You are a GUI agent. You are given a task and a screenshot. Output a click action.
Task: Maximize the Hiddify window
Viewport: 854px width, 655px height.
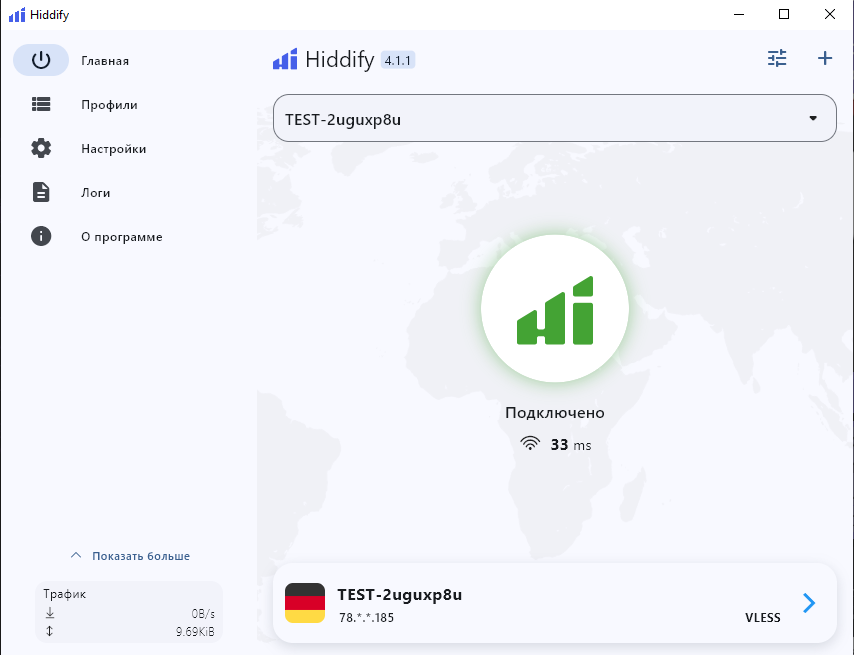(x=784, y=14)
